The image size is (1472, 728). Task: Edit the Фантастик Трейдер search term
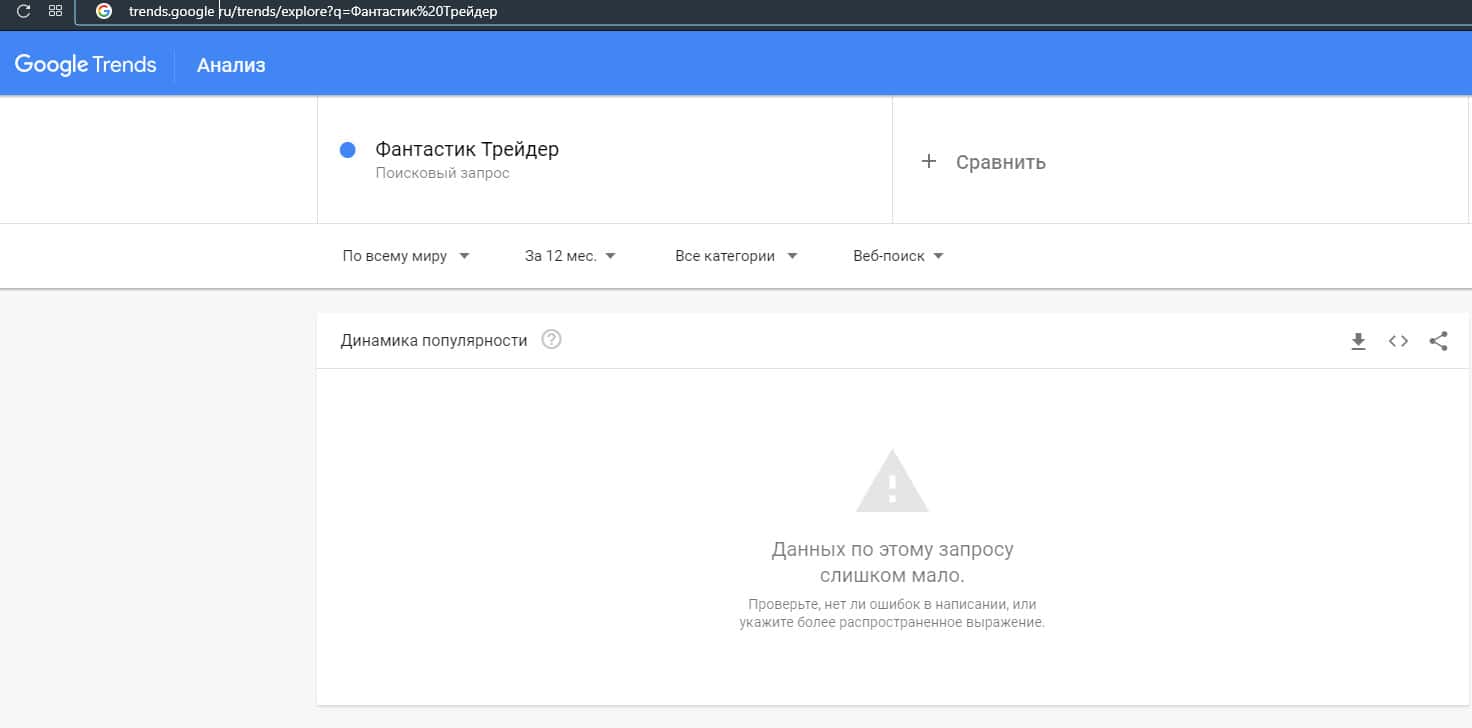[467, 149]
